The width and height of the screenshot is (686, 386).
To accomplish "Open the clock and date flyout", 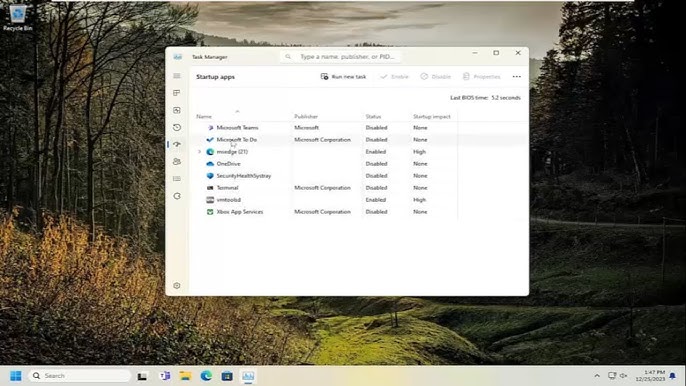I will [x=651, y=376].
